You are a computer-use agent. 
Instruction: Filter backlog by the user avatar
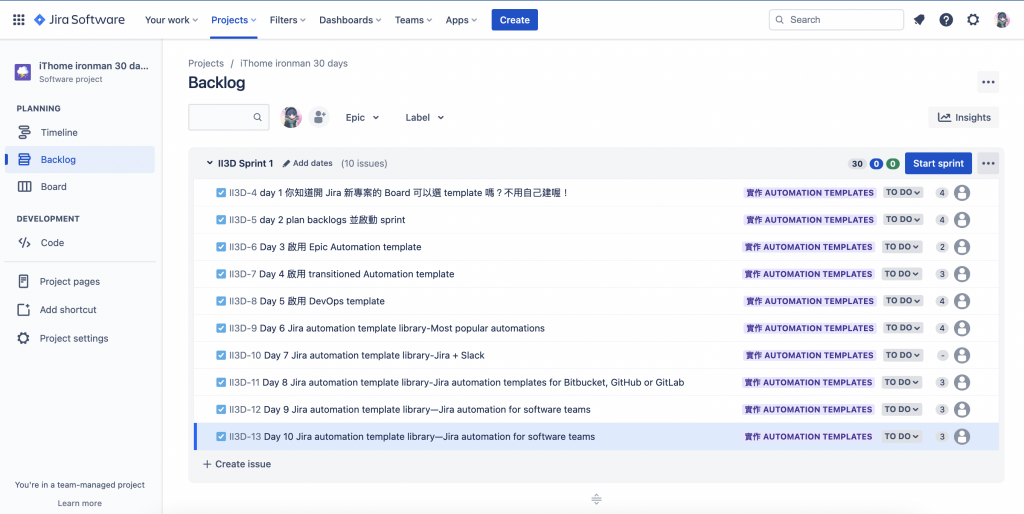(x=291, y=117)
